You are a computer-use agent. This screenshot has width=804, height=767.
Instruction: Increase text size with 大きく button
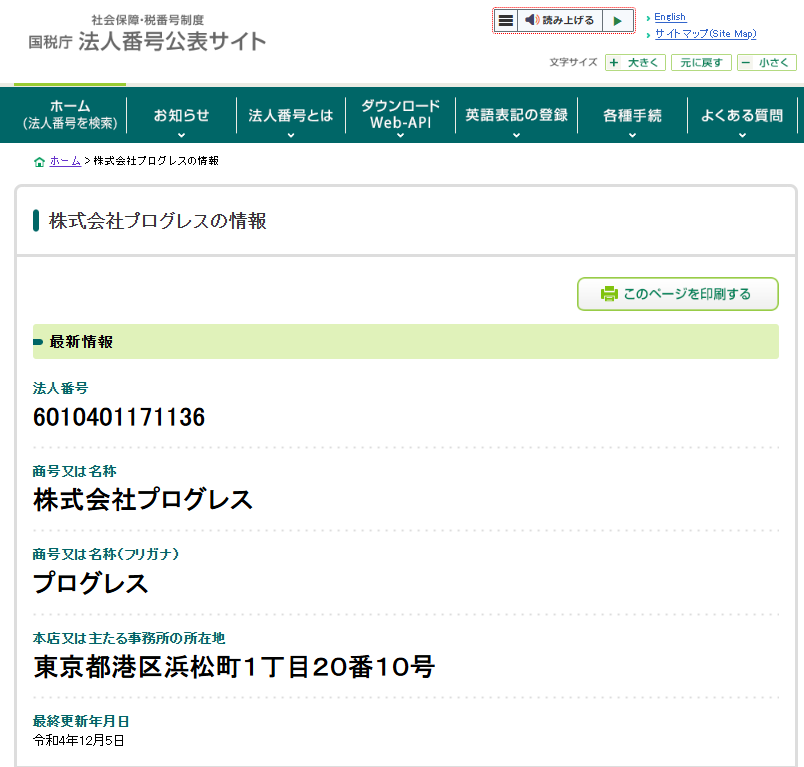click(635, 63)
